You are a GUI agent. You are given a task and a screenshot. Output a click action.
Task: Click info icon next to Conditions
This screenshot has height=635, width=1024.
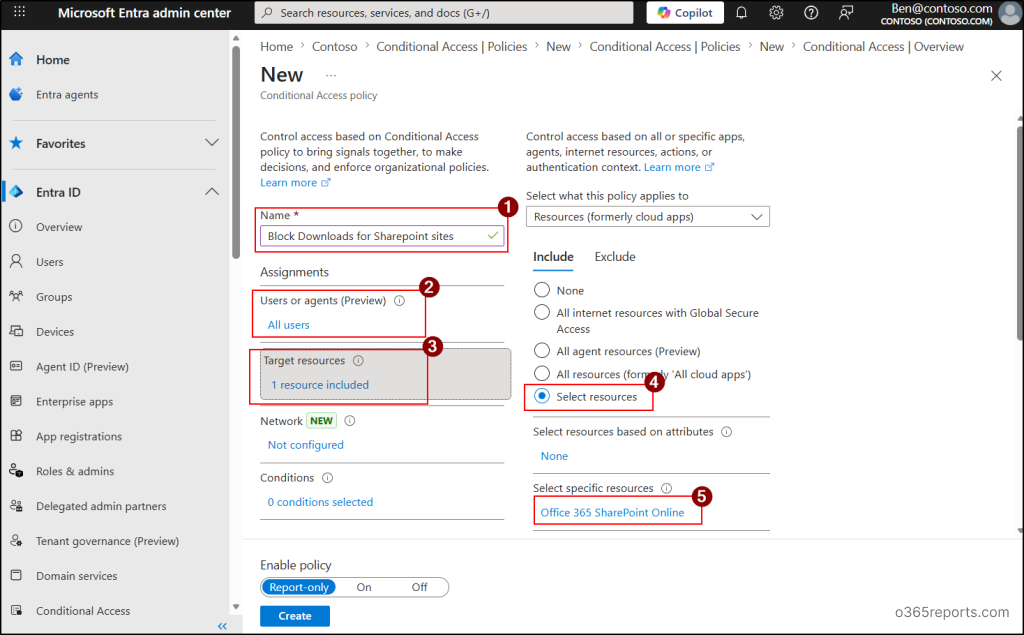pos(328,478)
